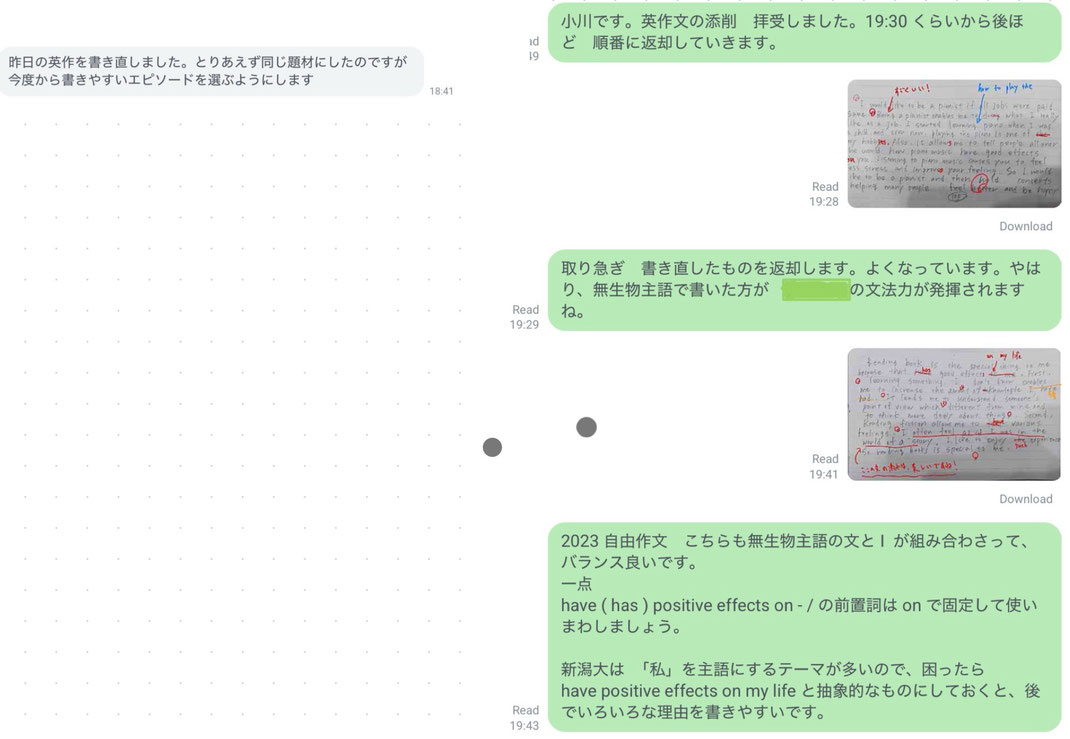The width and height of the screenshot is (1070, 739).
Task: Click the Read 19:28 status label
Action: click(824, 194)
